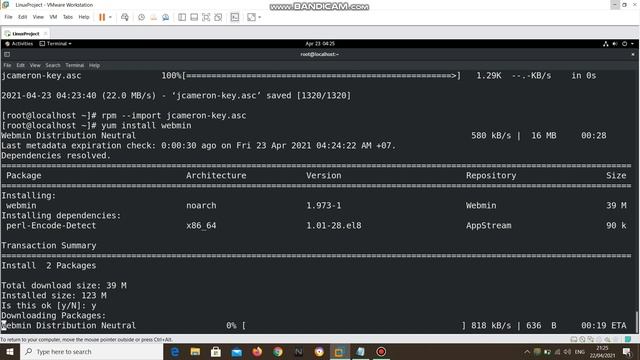640x360 pixels.
Task: Show hidden system tray icons
Action: click(x=527, y=351)
